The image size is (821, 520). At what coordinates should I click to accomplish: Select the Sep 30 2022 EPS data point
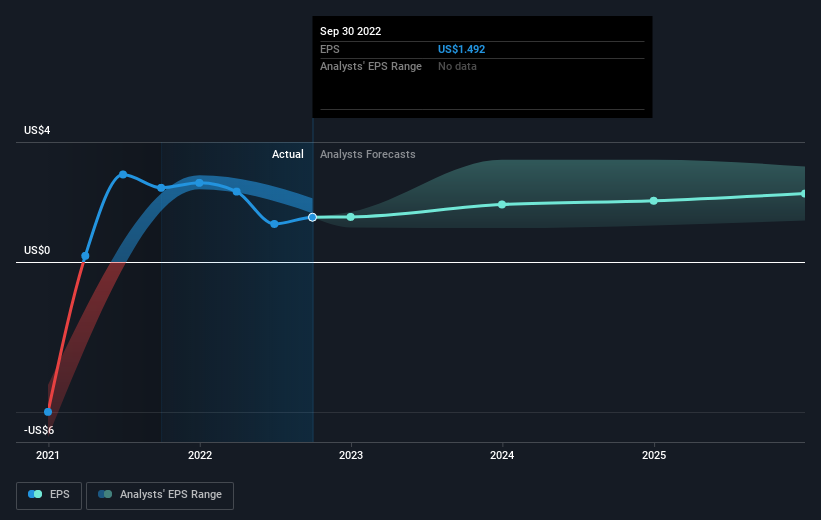pyautogui.click(x=313, y=217)
